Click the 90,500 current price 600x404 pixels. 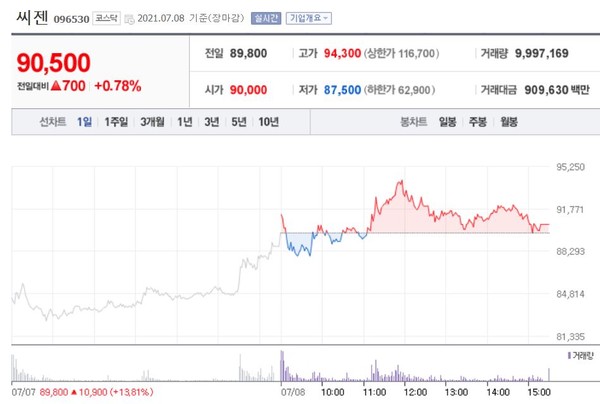pos(56,62)
